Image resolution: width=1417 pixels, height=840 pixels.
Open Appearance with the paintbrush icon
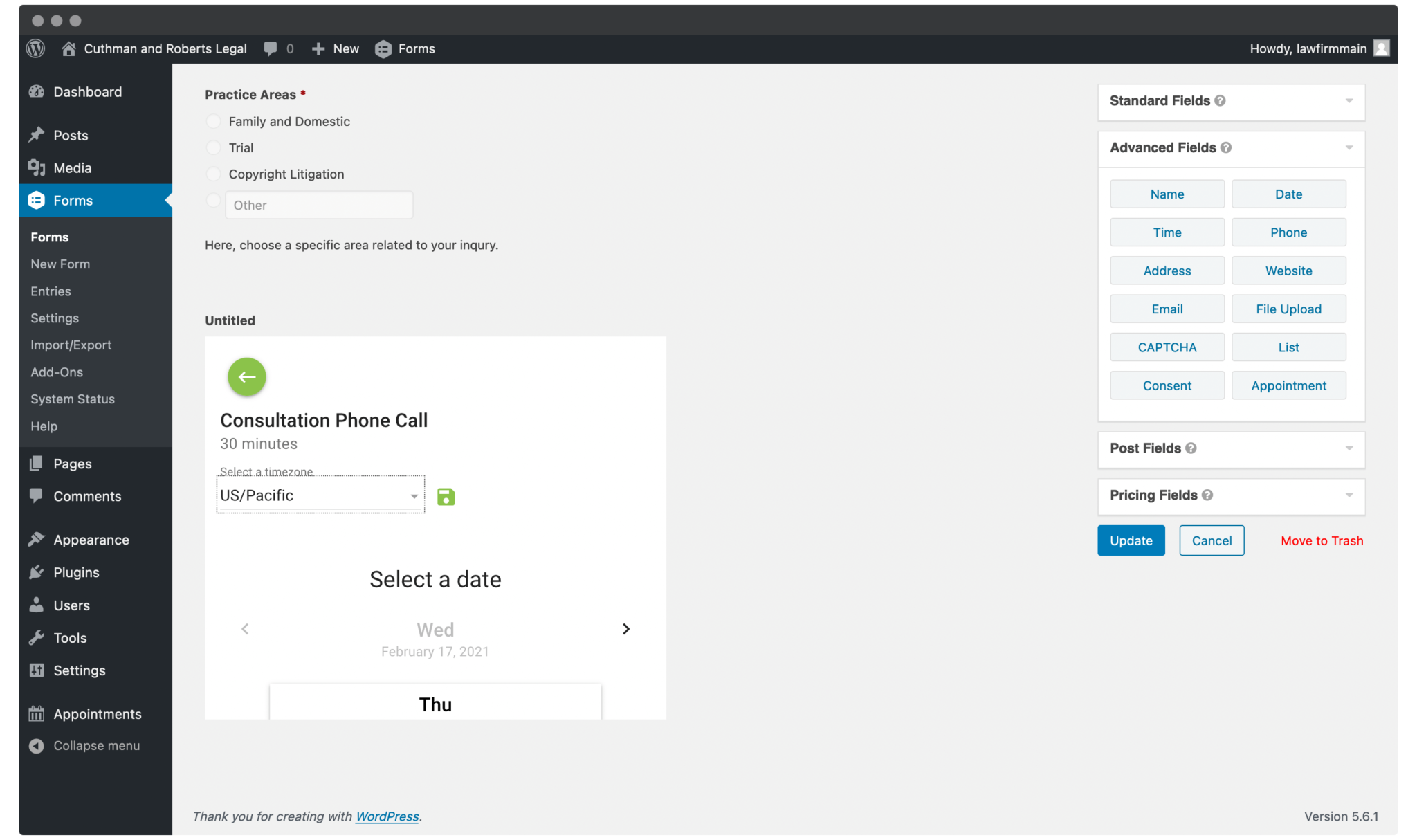37,539
